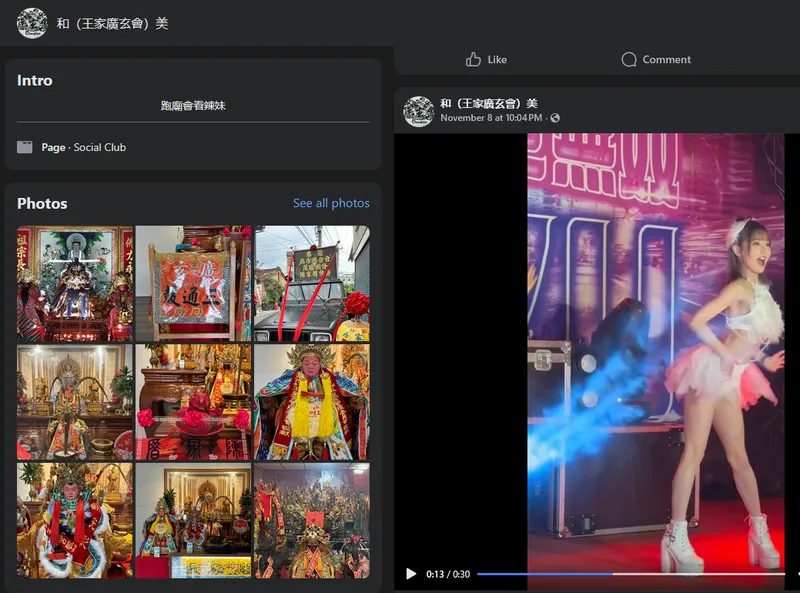The height and width of the screenshot is (593, 800).
Task: Click the Page flag icon in Intro
Action: click(24, 147)
